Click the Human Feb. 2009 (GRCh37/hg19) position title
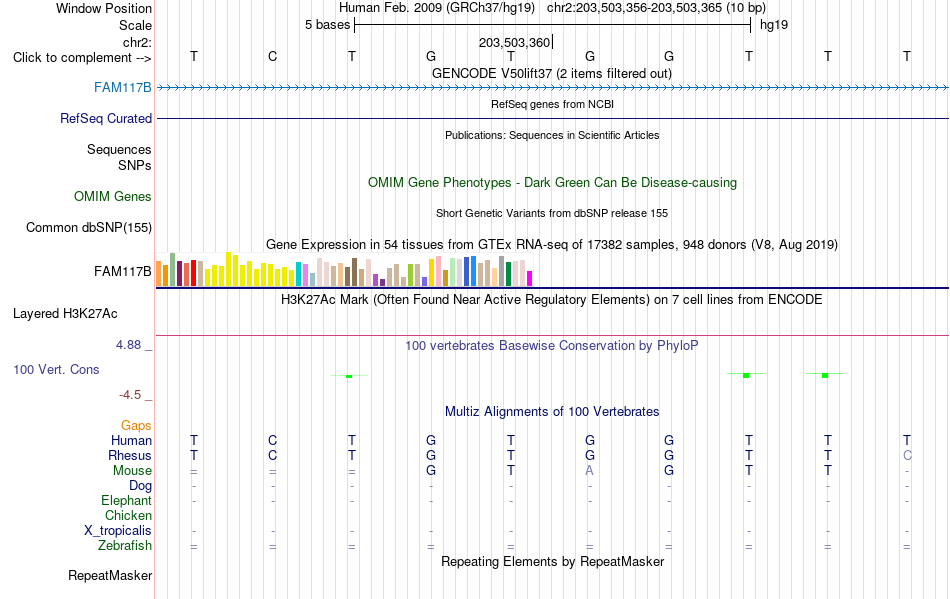 coord(436,8)
